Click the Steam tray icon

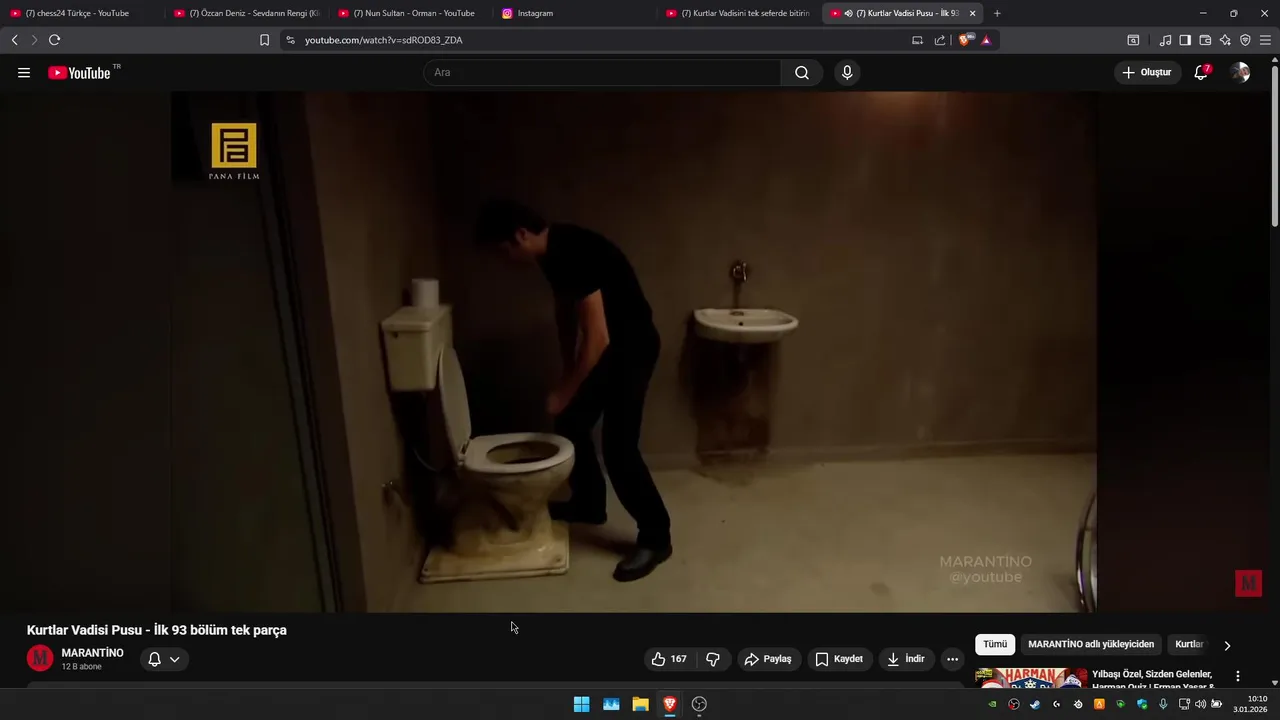pos(1035,704)
